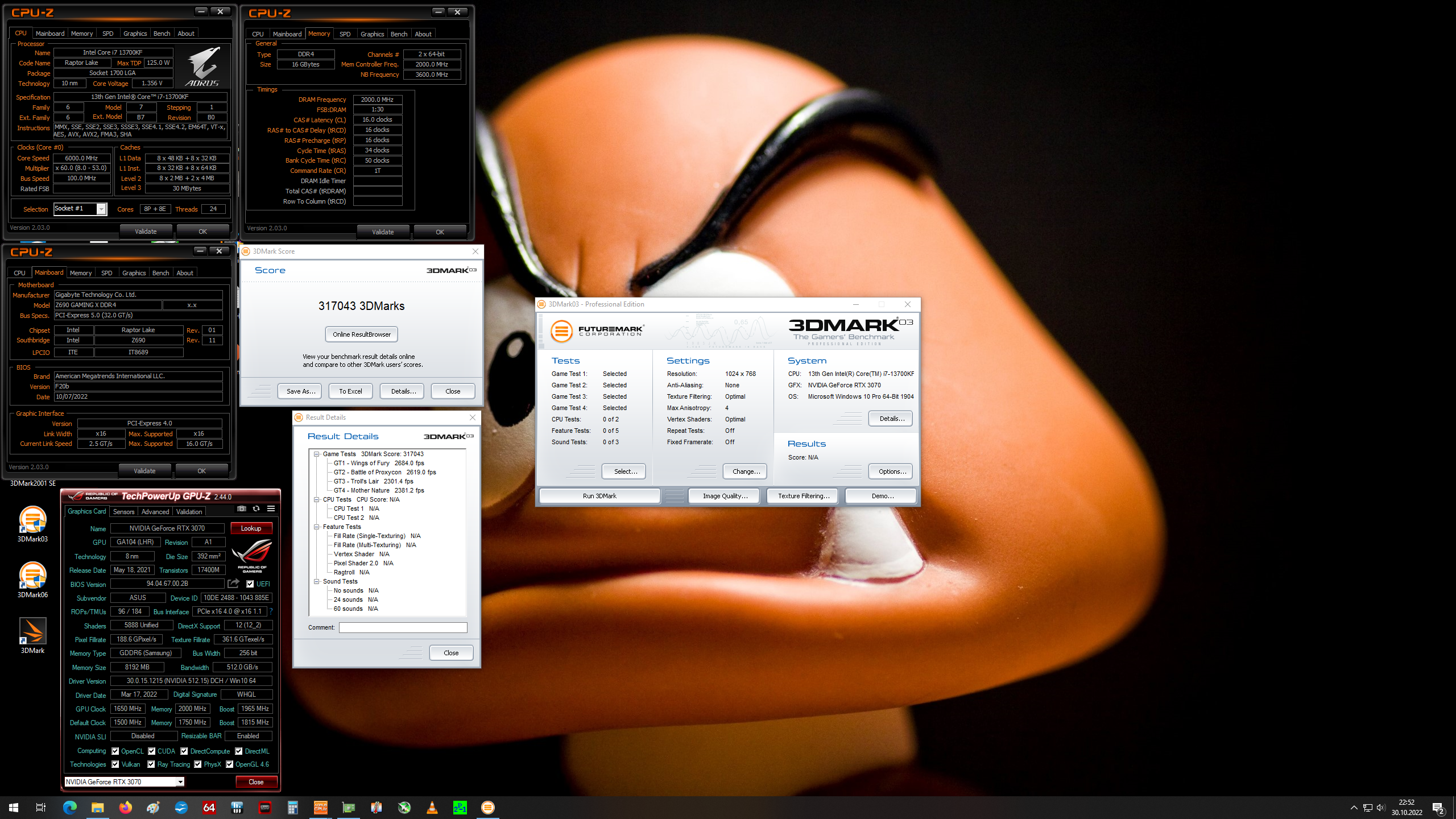The image size is (1456, 819).
Task: Open VLC media player from the taskbar
Action: coord(432,808)
